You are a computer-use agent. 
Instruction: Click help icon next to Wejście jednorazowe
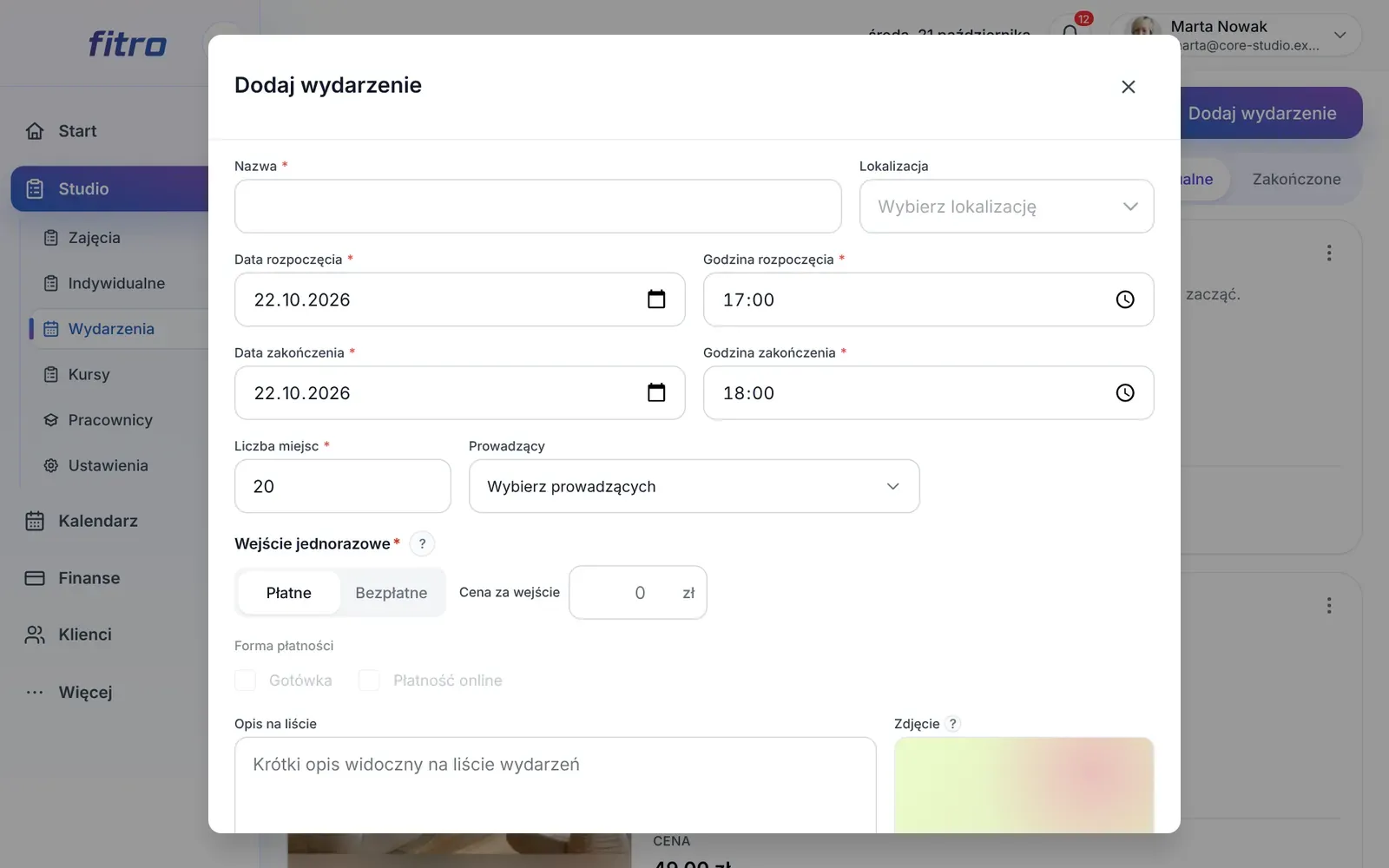tap(422, 543)
